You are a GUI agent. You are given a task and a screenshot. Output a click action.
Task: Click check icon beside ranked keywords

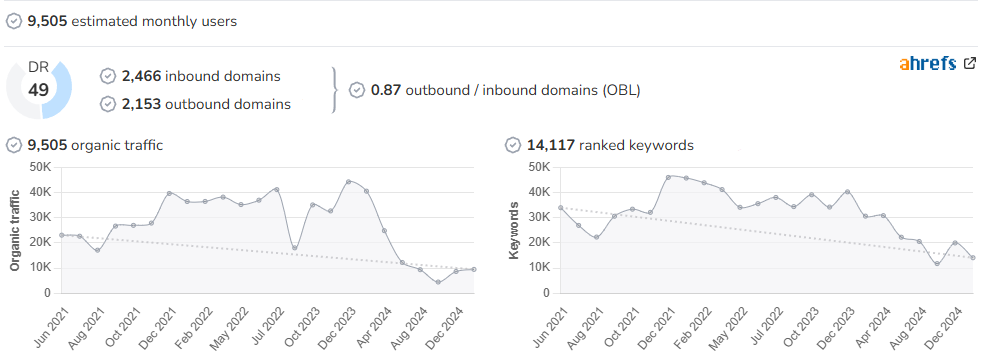tap(513, 145)
